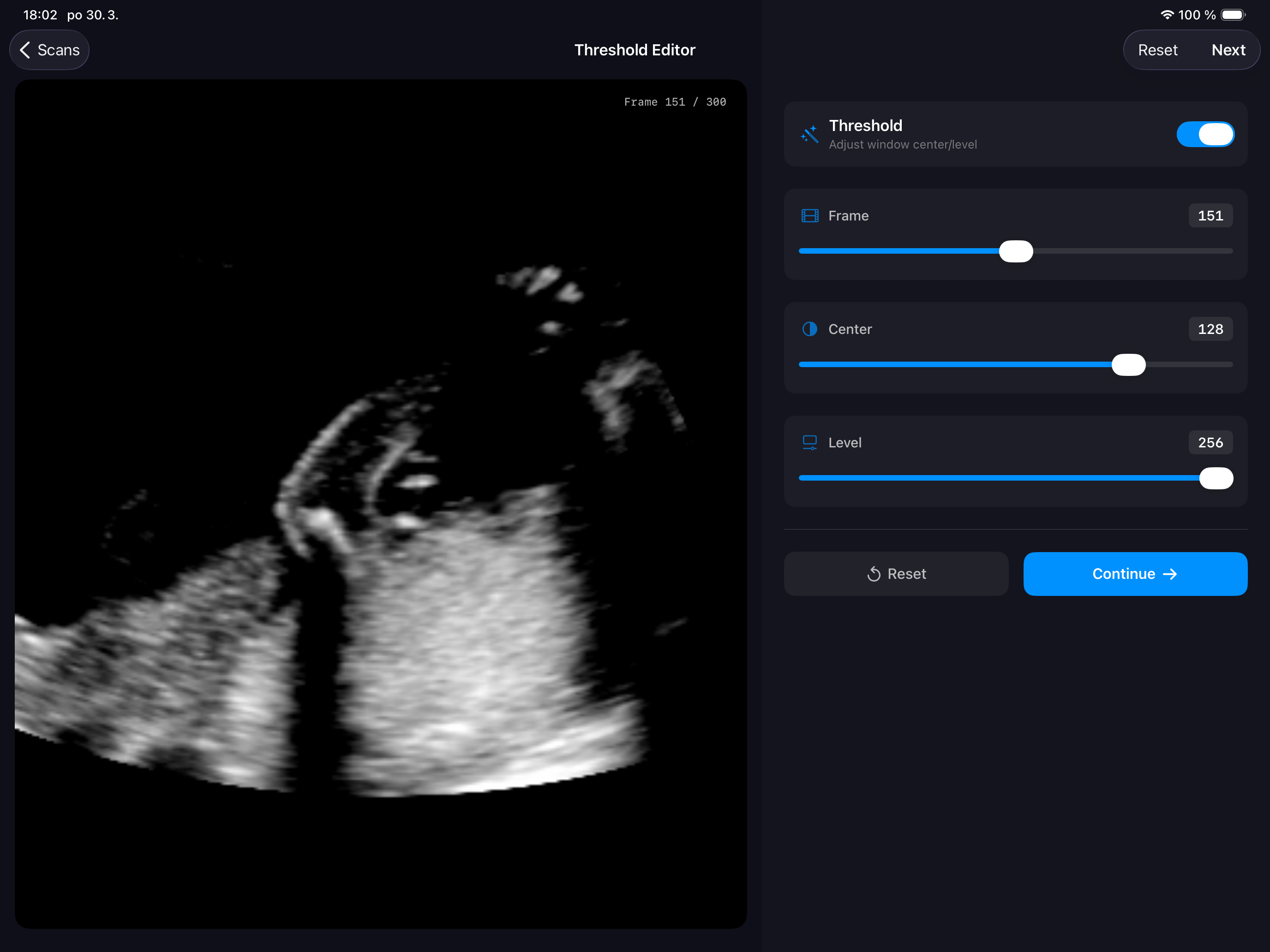Click the Center slider thumb
The height and width of the screenshot is (952, 1270).
tap(1128, 365)
